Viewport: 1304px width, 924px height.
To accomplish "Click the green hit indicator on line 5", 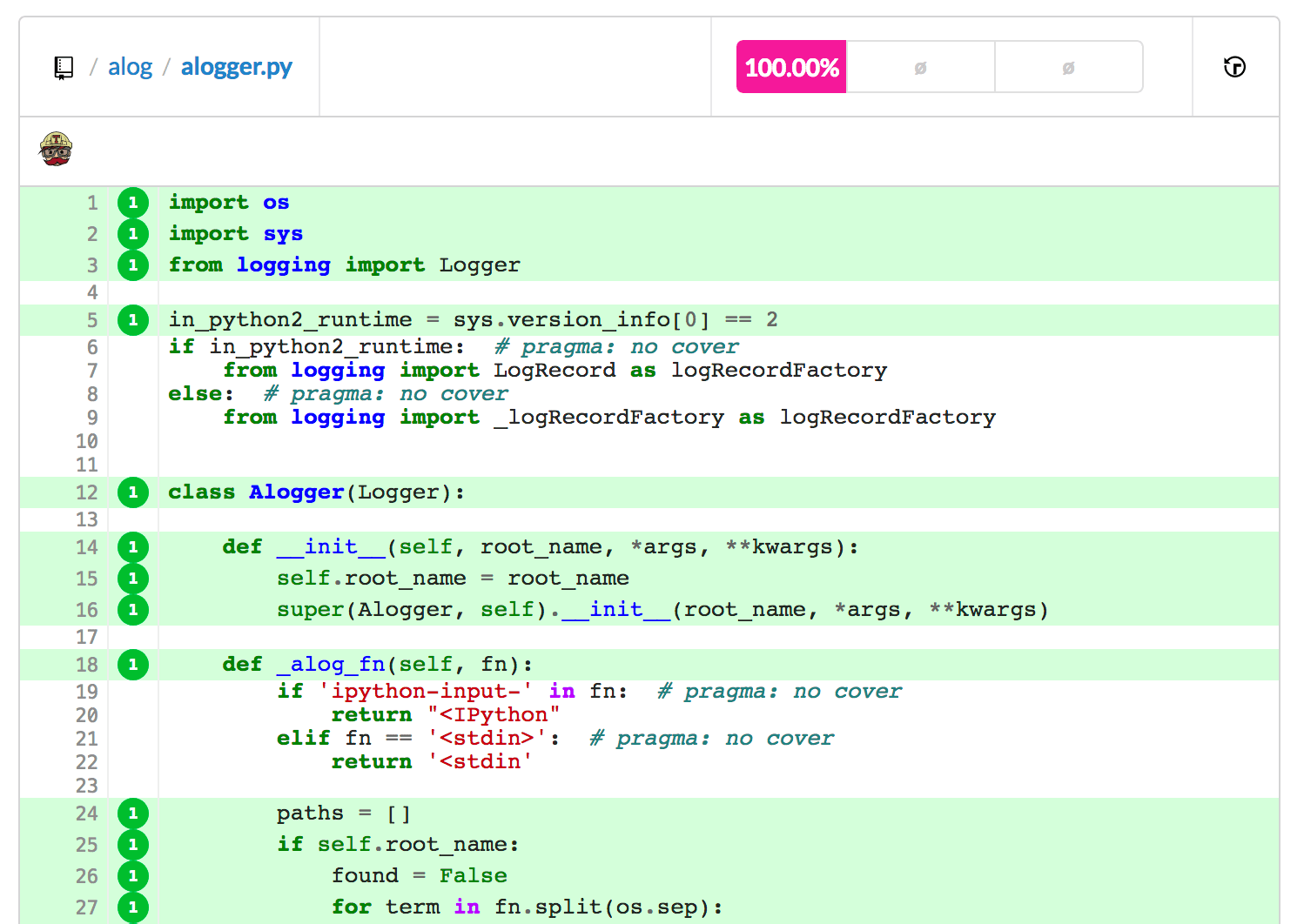I will tap(133, 319).
